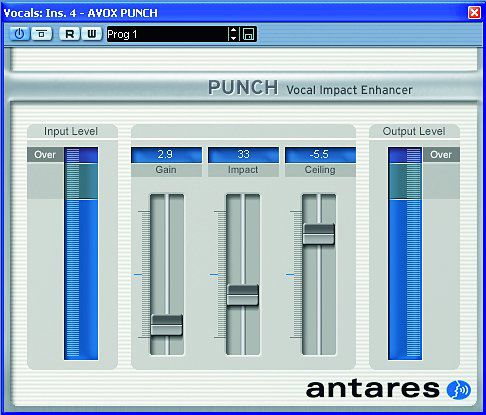The height and width of the screenshot is (415, 486).
Task: Click the antares brand text
Action: (372, 389)
